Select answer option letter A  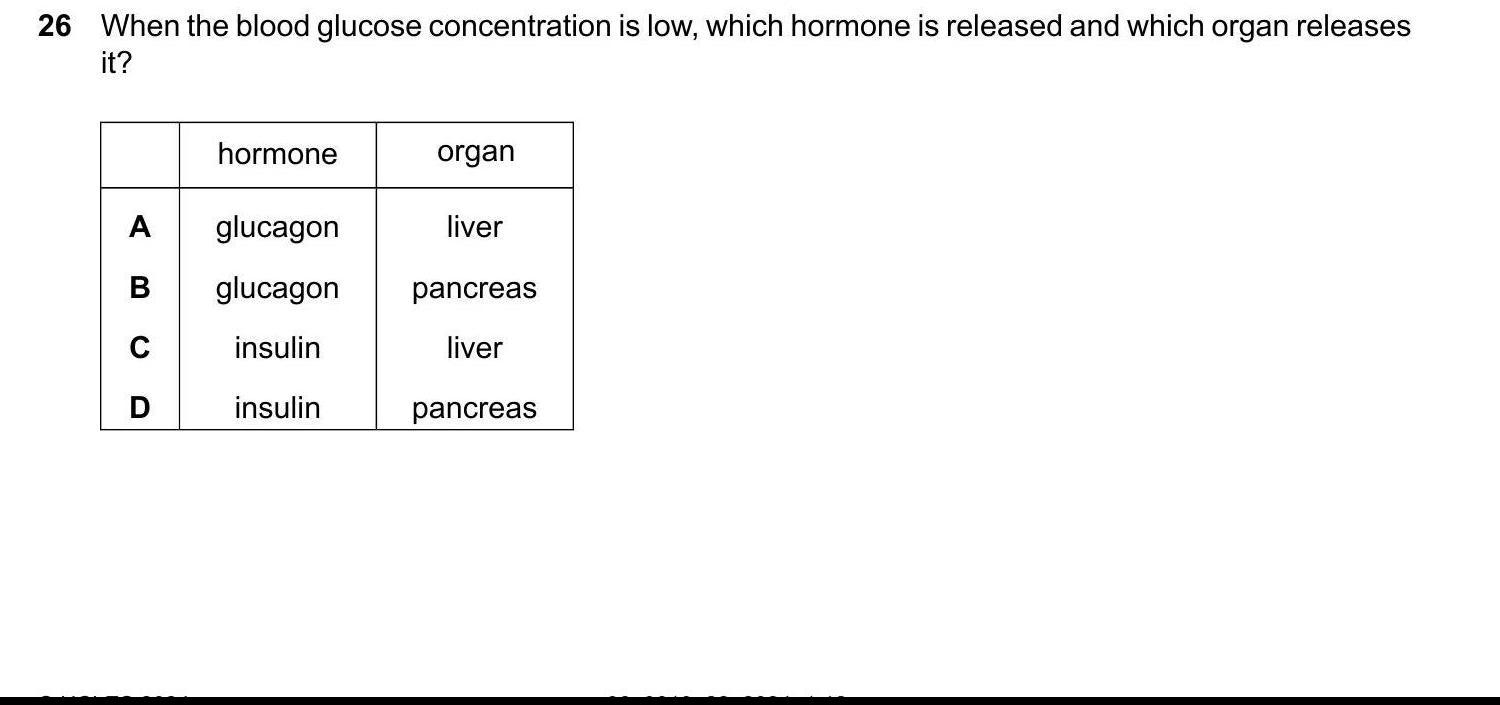(140, 228)
